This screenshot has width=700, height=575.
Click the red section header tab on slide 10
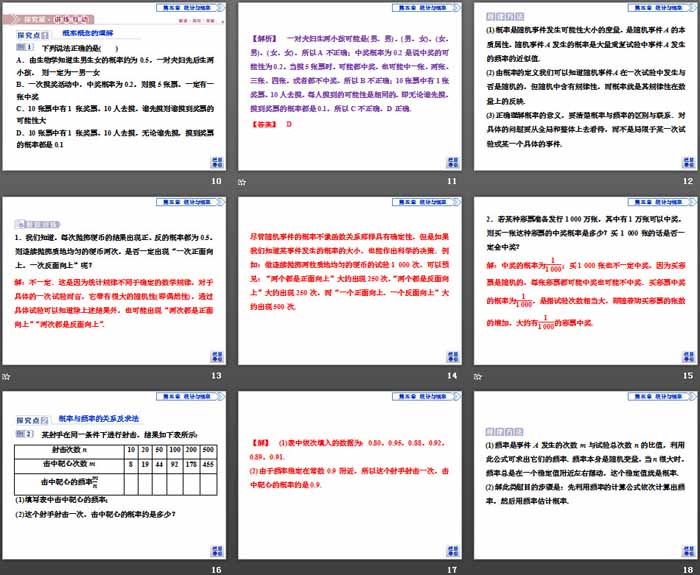(48, 20)
